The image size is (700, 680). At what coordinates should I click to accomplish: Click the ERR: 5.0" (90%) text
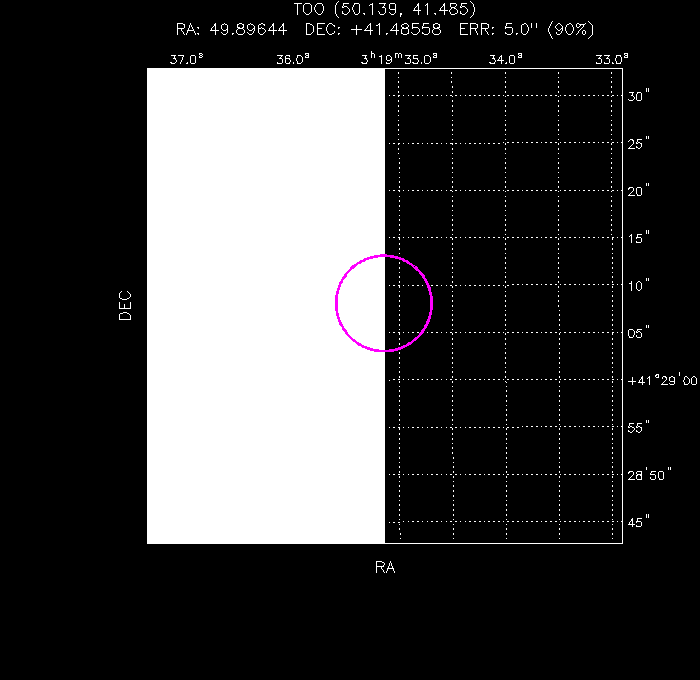click(527, 29)
